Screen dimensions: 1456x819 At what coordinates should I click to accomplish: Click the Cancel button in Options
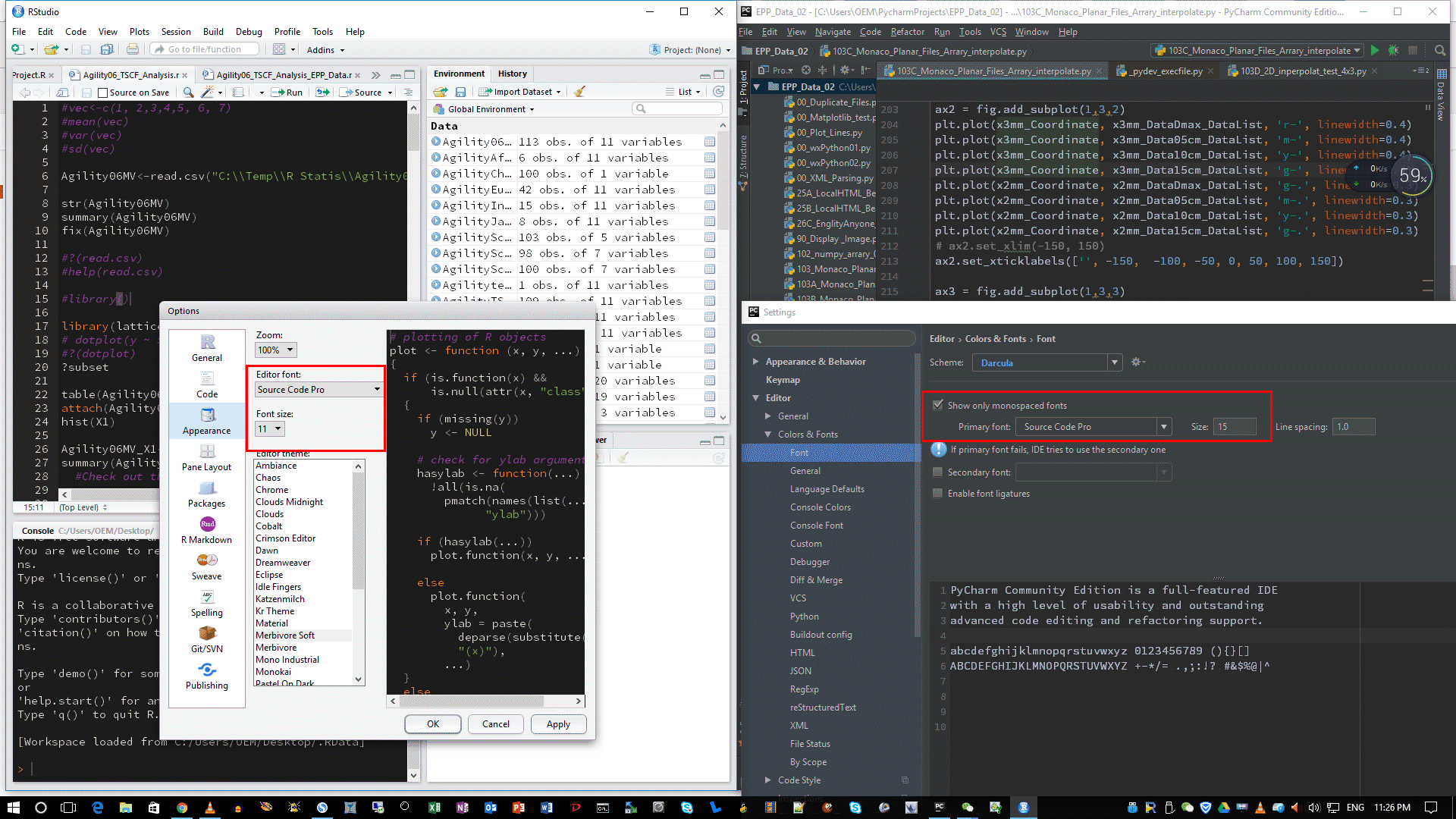click(x=496, y=724)
